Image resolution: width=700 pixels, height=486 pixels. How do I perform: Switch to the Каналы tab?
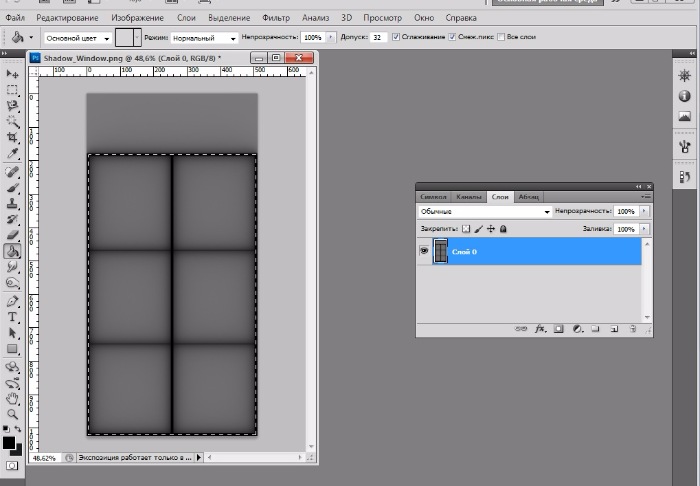click(467, 197)
